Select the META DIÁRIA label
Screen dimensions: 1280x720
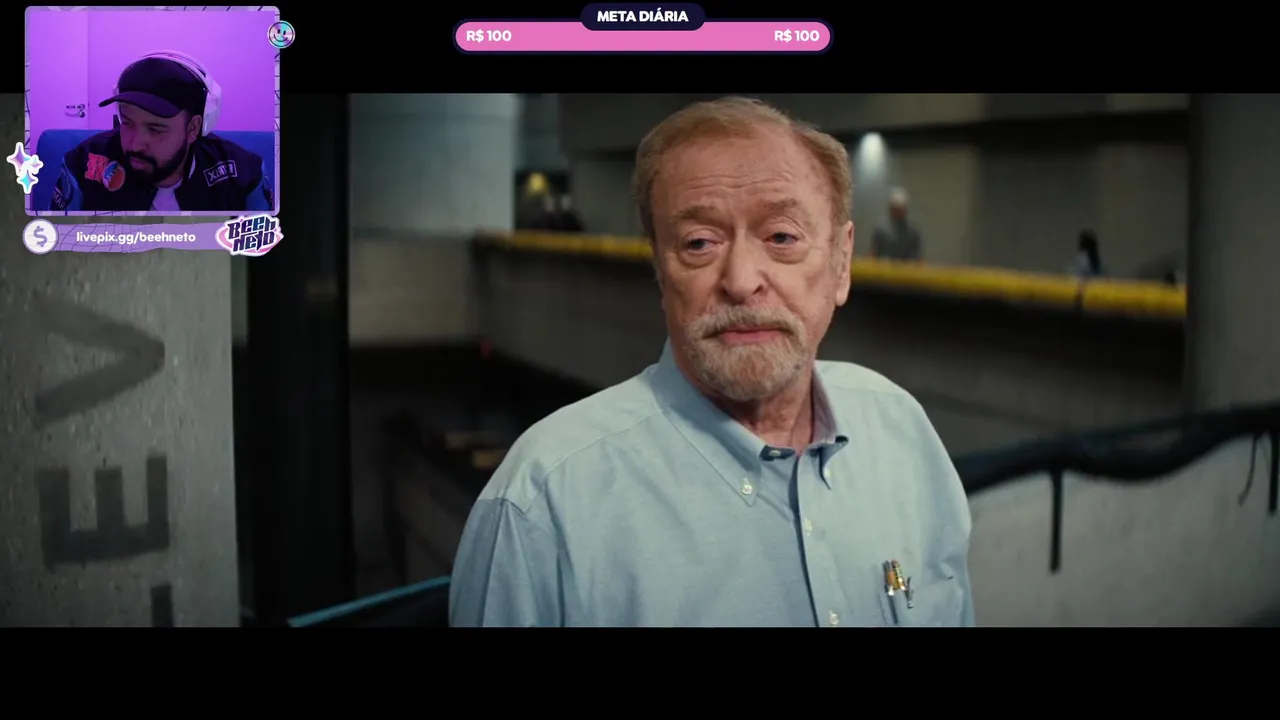[642, 16]
